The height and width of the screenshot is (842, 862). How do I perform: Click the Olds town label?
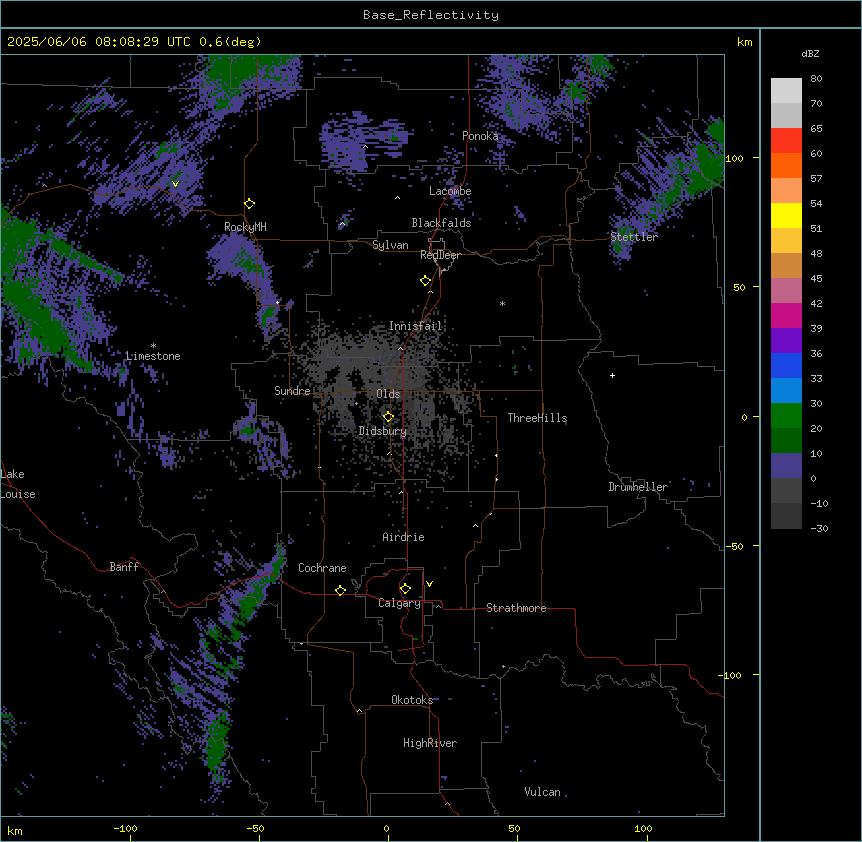388,394
